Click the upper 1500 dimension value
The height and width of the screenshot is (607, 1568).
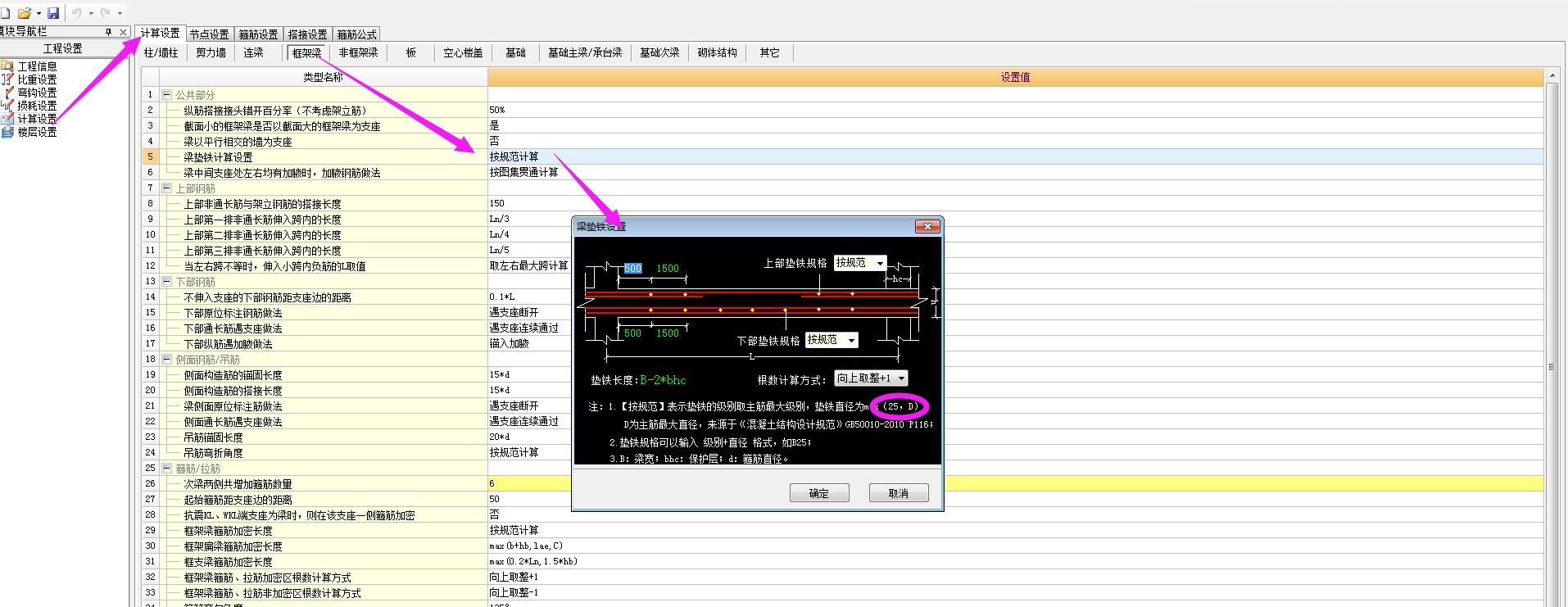pos(668,269)
